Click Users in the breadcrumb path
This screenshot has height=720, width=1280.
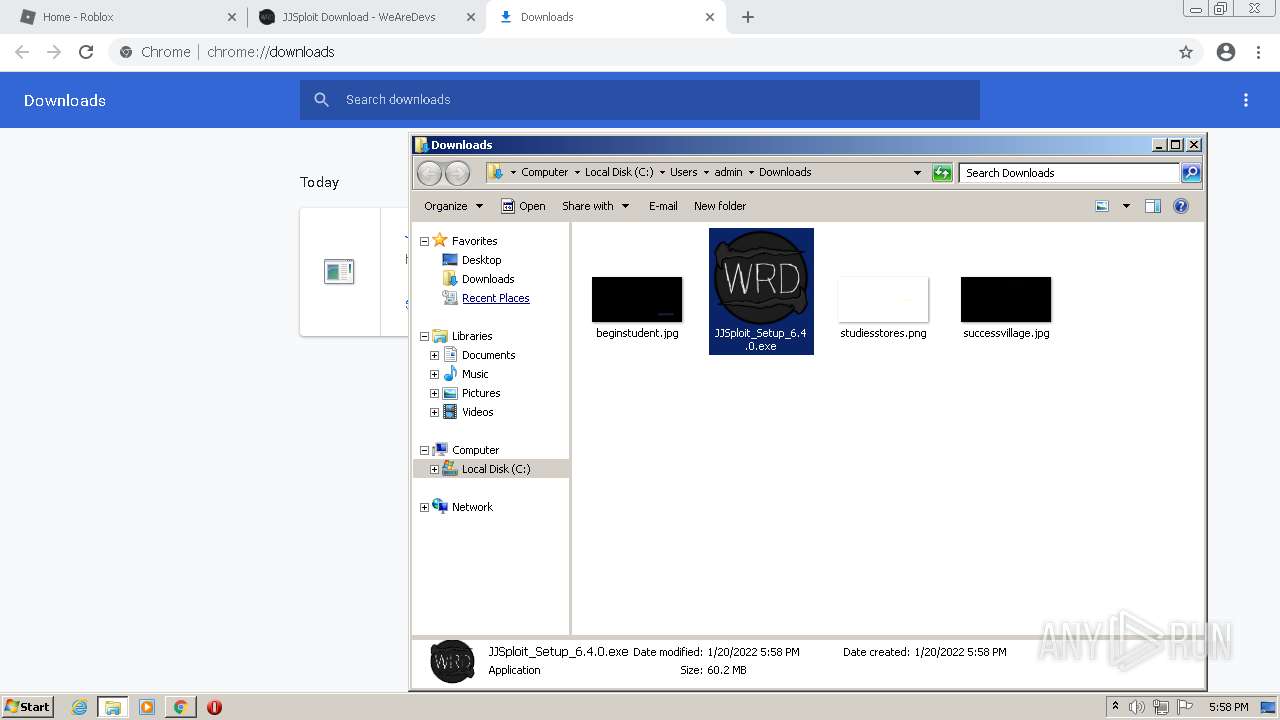coord(683,172)
